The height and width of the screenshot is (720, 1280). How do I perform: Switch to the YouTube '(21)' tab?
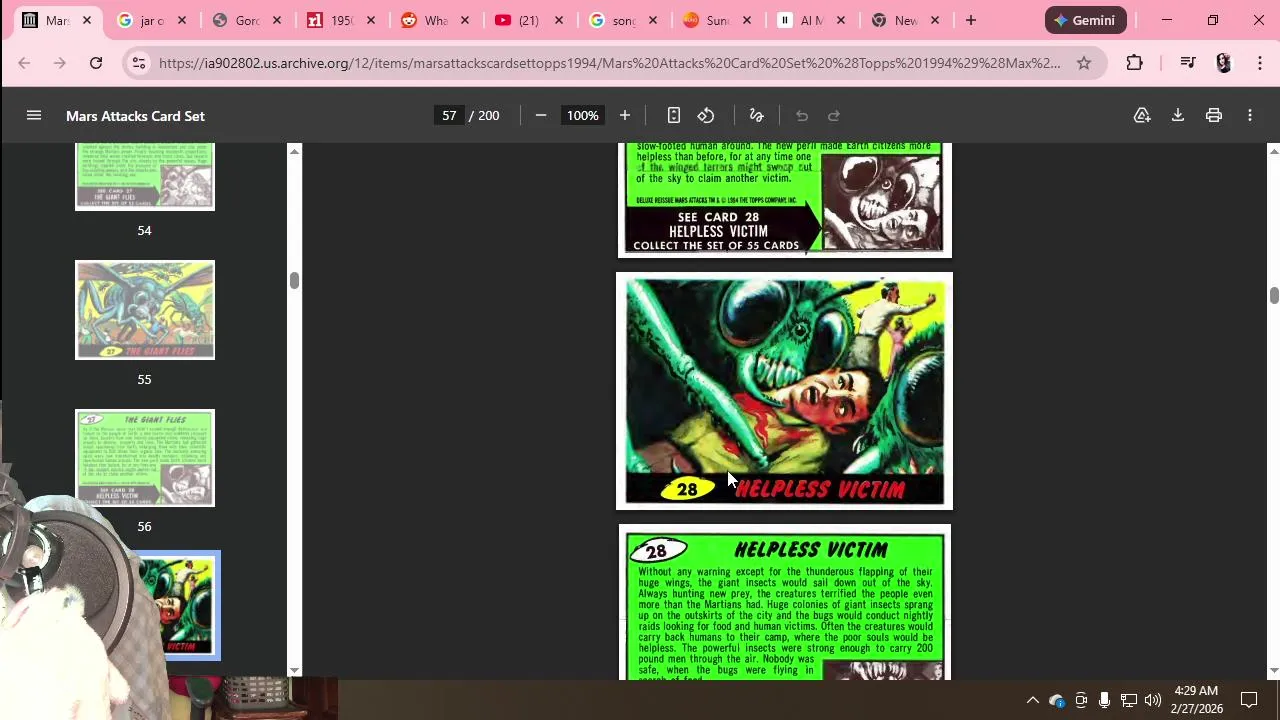point(528,20)
